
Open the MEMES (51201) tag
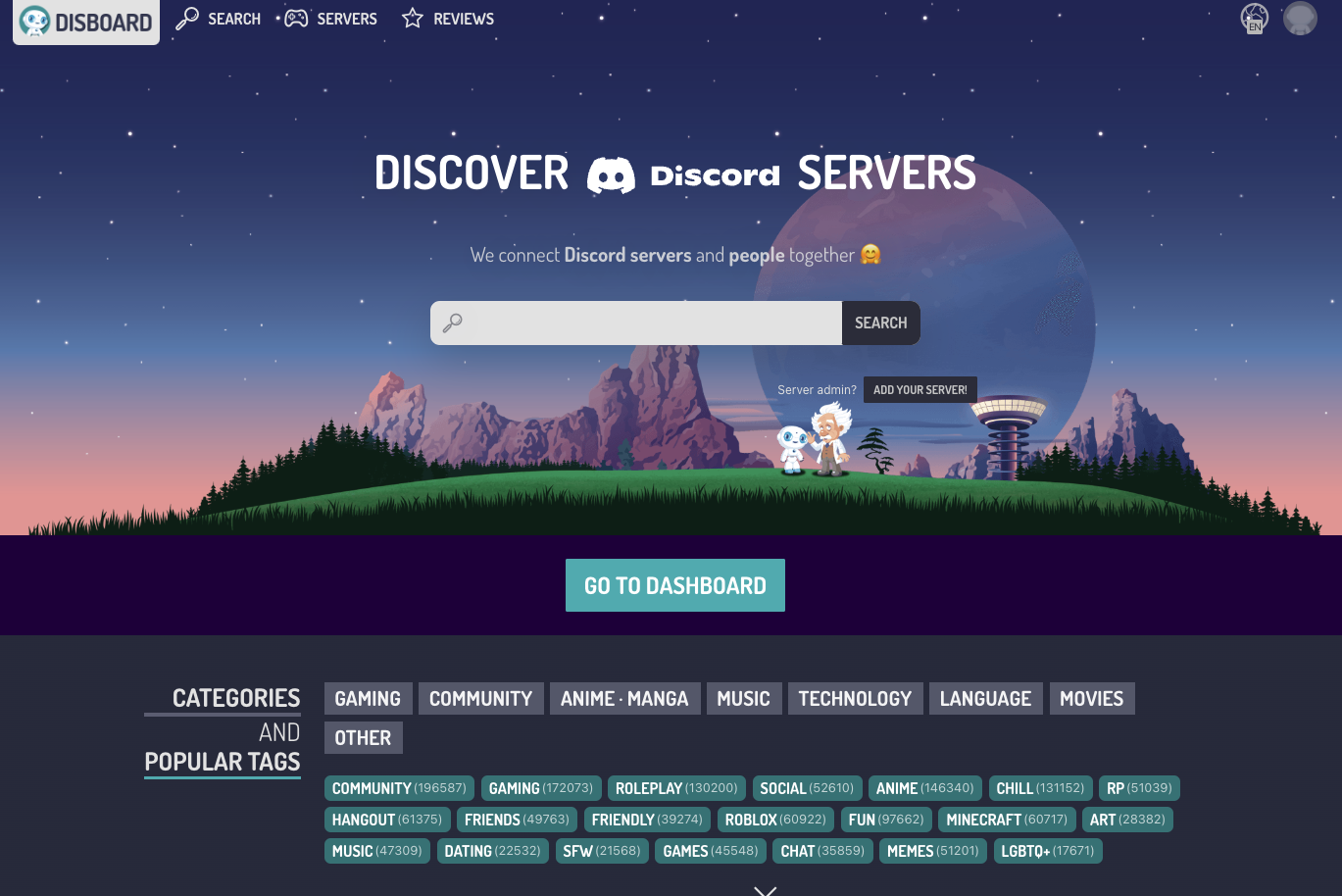pos(933,851)
